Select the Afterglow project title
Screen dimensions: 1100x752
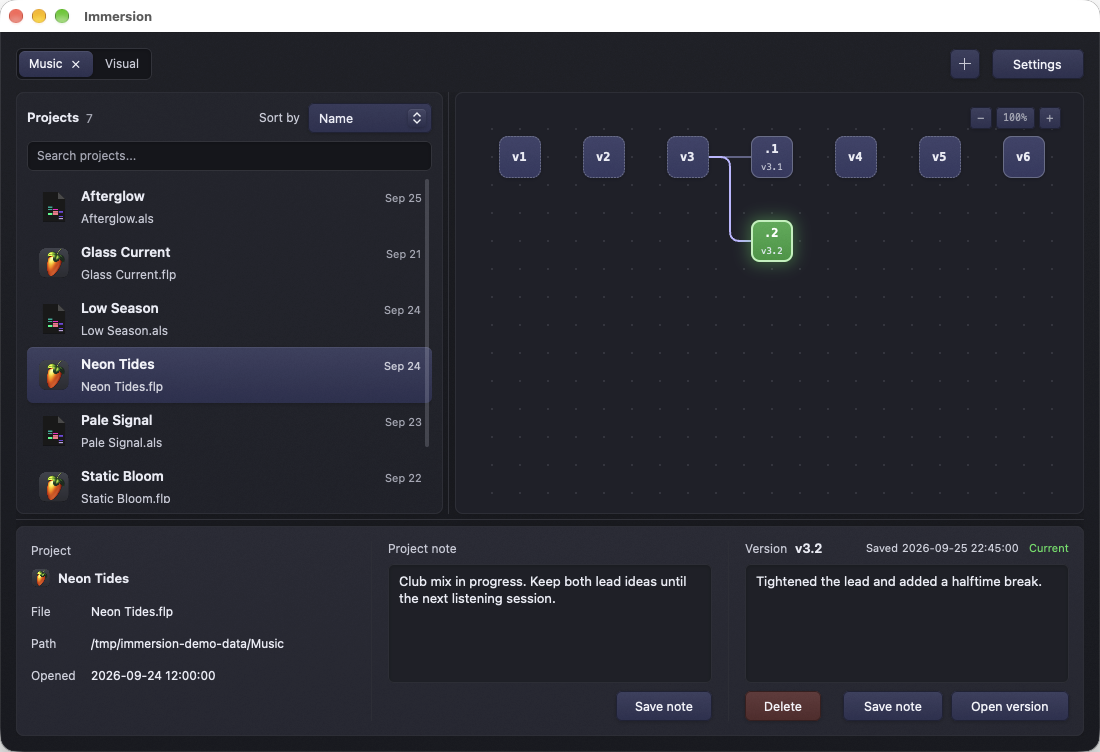[x=112, y=196]
